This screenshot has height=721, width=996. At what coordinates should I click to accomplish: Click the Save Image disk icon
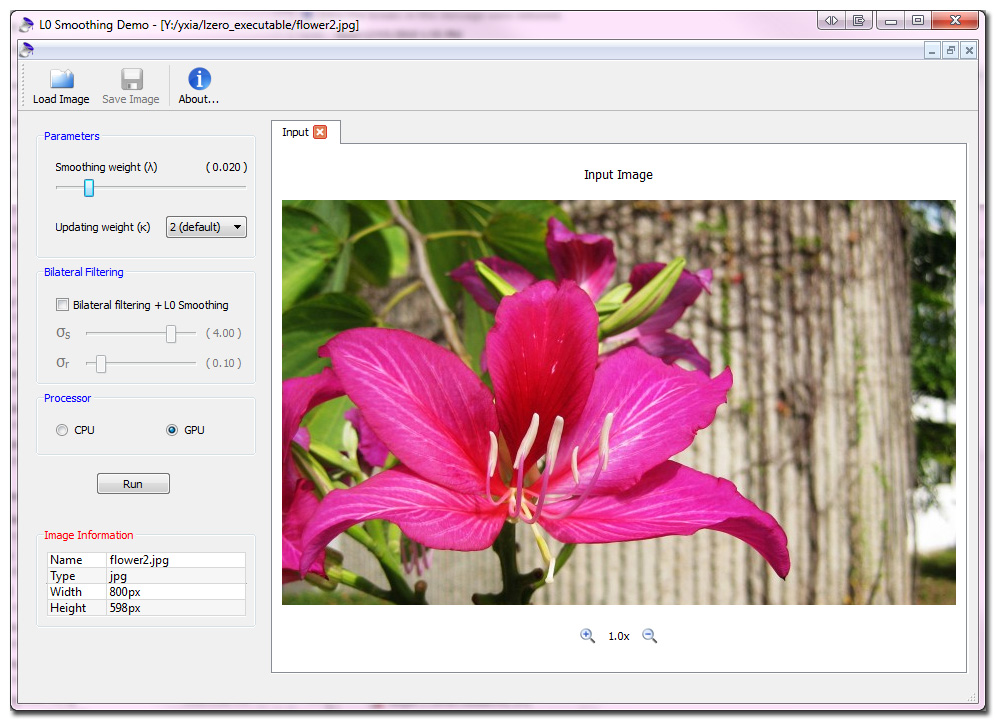coord(131,80)
